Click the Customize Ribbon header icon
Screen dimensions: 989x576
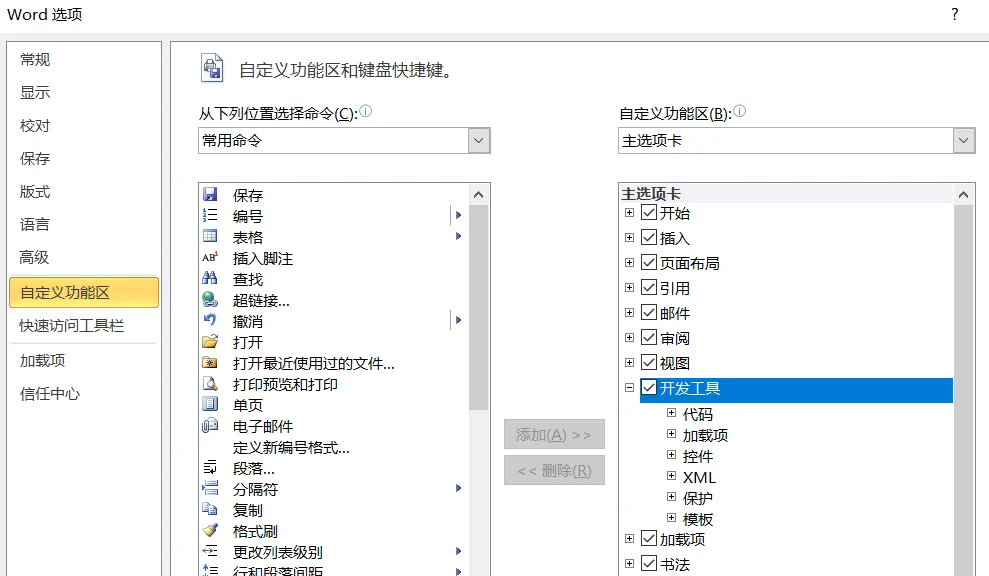click(213, 68)
